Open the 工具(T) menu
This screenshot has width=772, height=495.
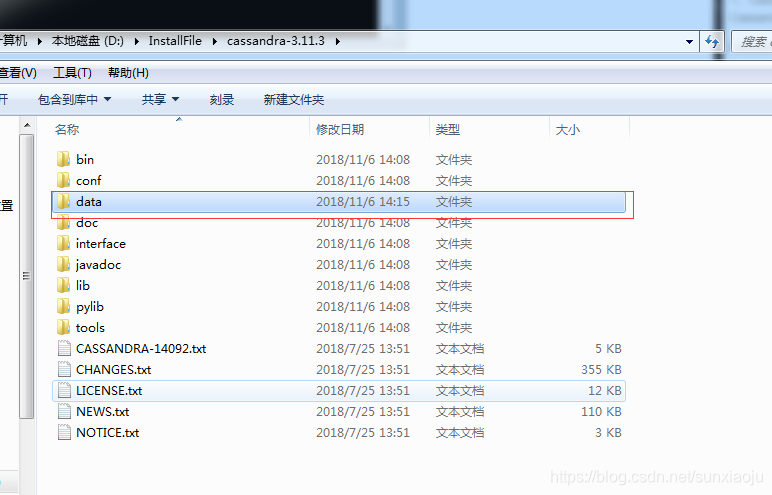(72, 73)
